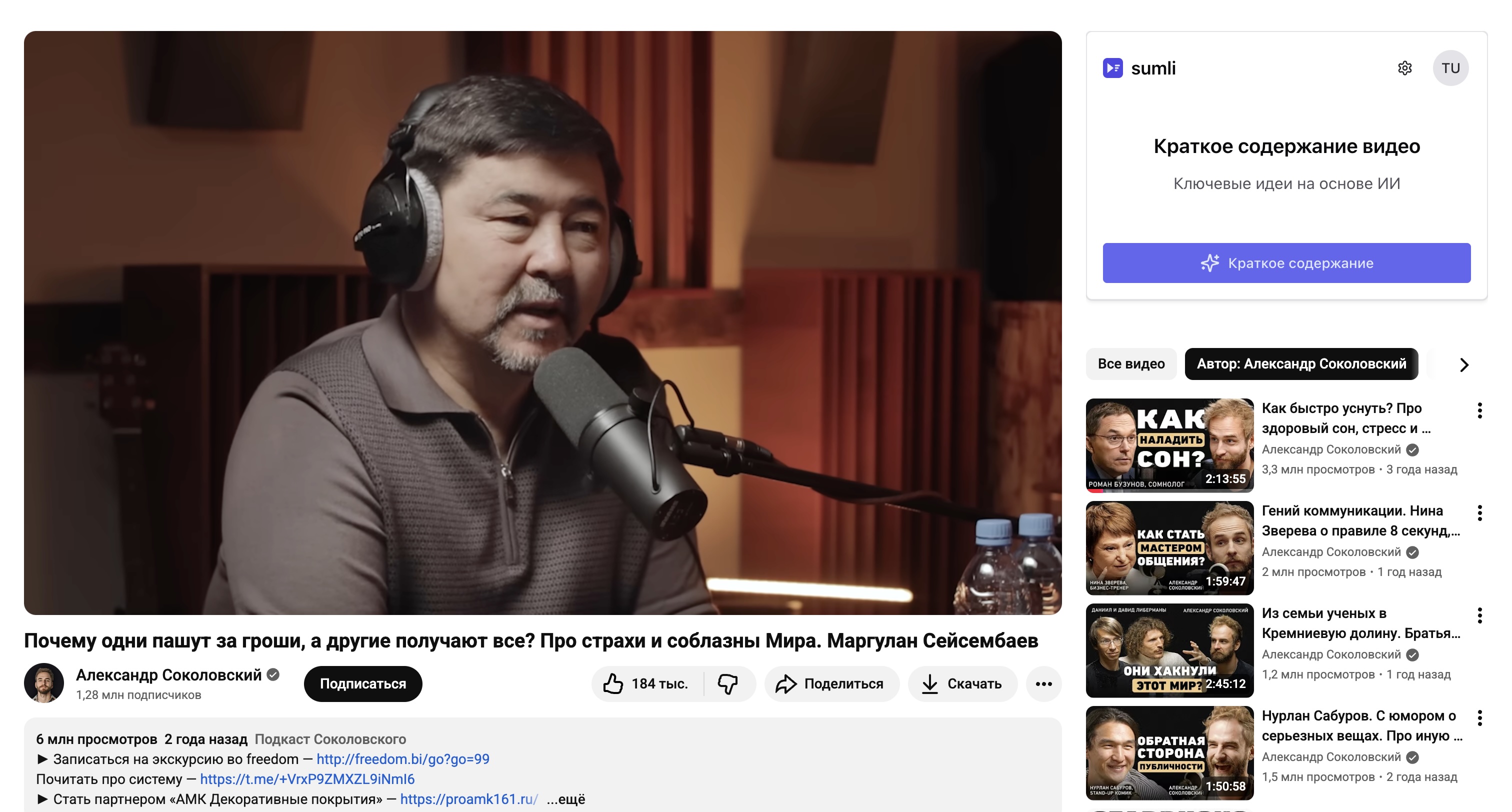Select the Все видео filter chip
Image resolution: width=1512 pixels, height=812 pixels.
coord(1130,364)
